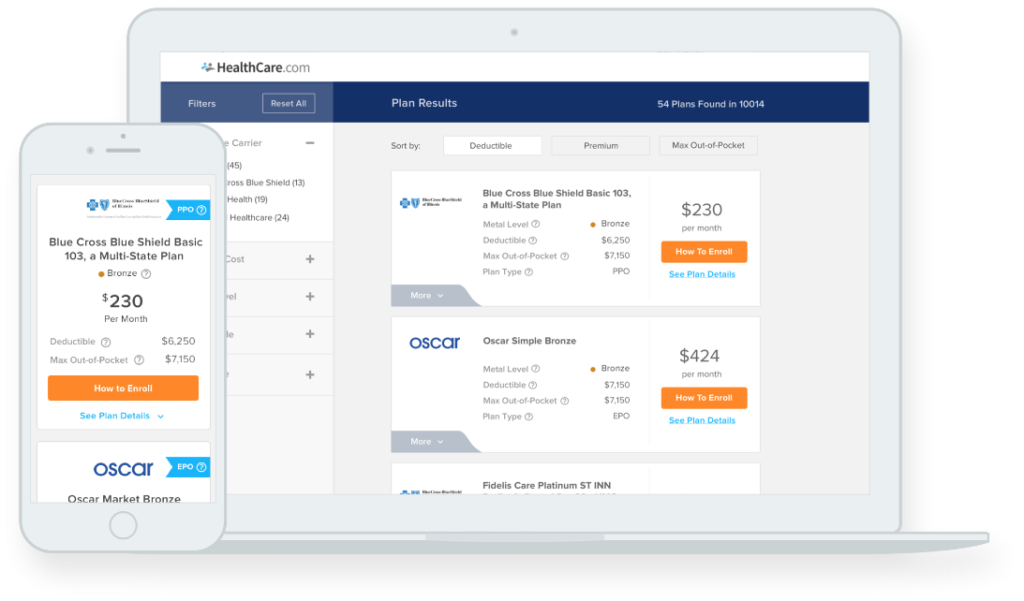The width and height of the screenshot is (1024, 601).
Task: Tap Bronze help icon on phone card
Action: (x=146, y=274)
